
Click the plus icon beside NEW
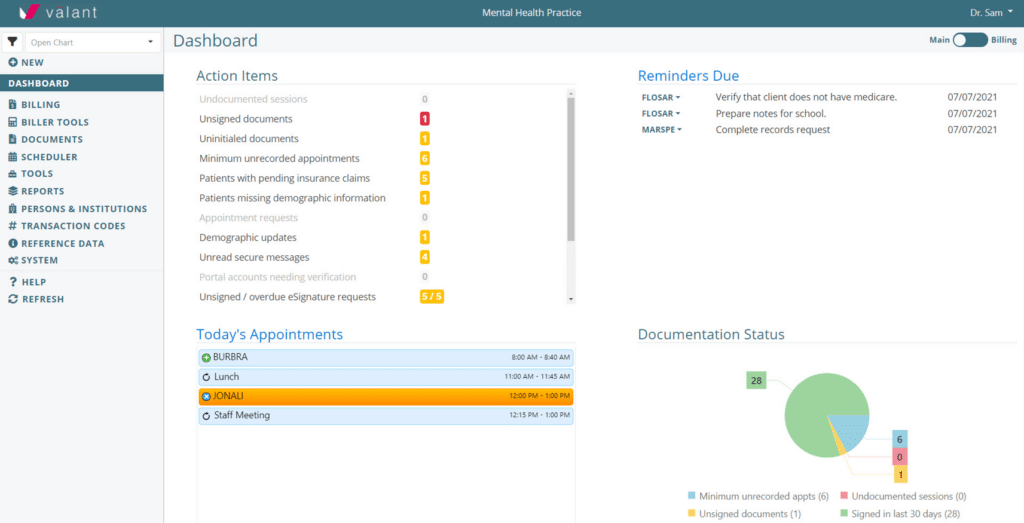pos(12,63)
